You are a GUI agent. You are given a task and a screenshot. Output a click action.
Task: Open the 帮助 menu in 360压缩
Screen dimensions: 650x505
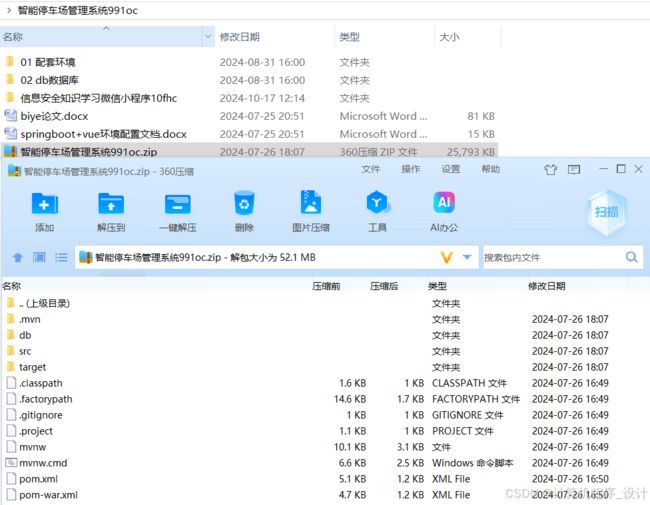[491, 169]
